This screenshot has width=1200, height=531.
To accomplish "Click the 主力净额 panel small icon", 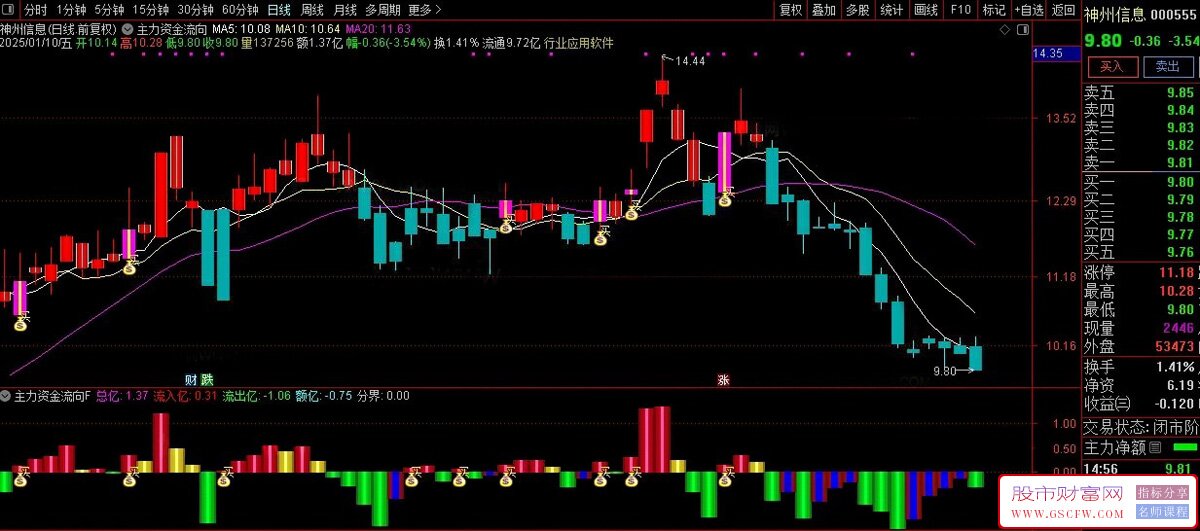I will (x=1155, y=446).
